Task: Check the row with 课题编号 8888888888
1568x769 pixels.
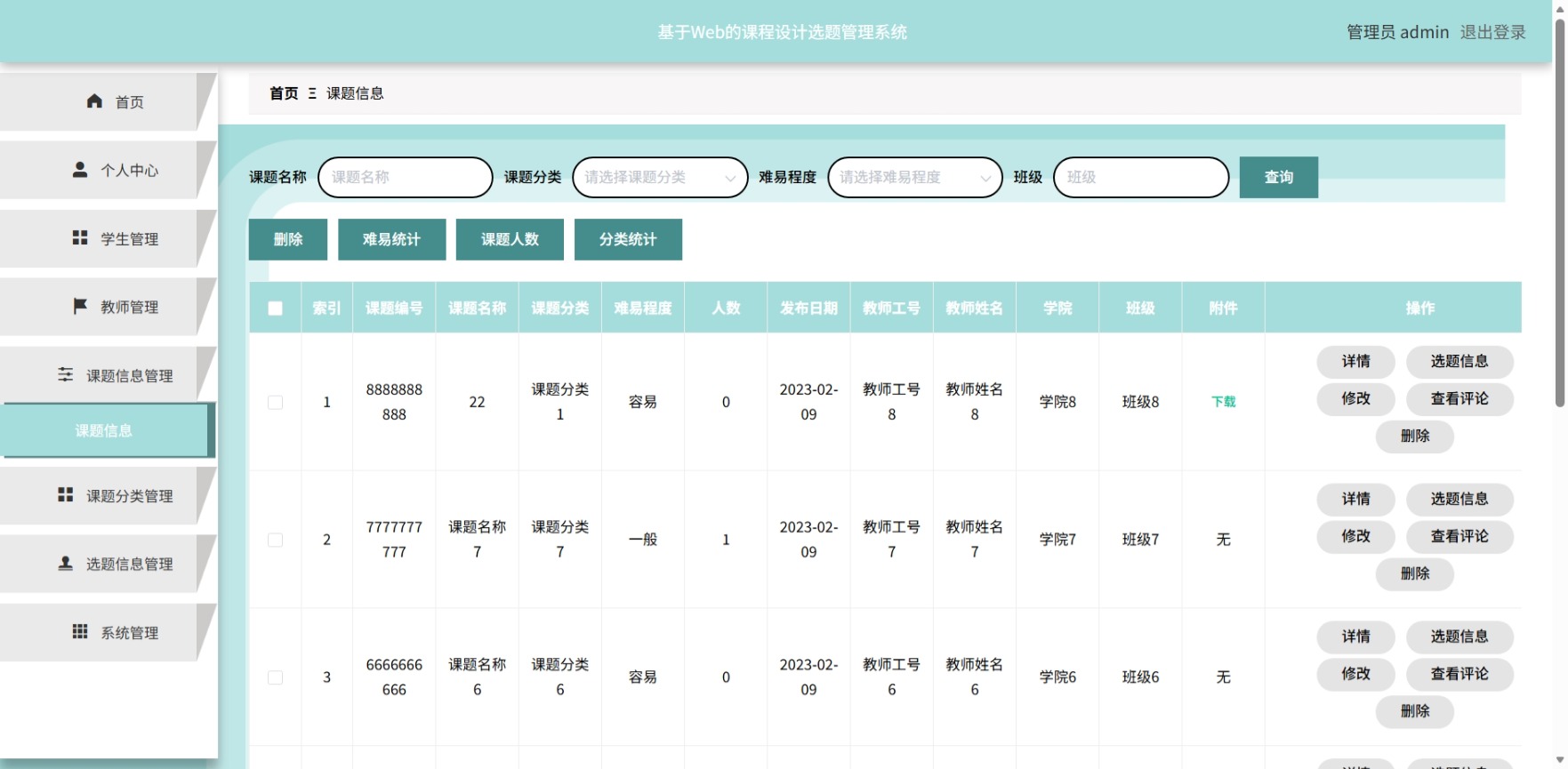Action: click(276, 402)
